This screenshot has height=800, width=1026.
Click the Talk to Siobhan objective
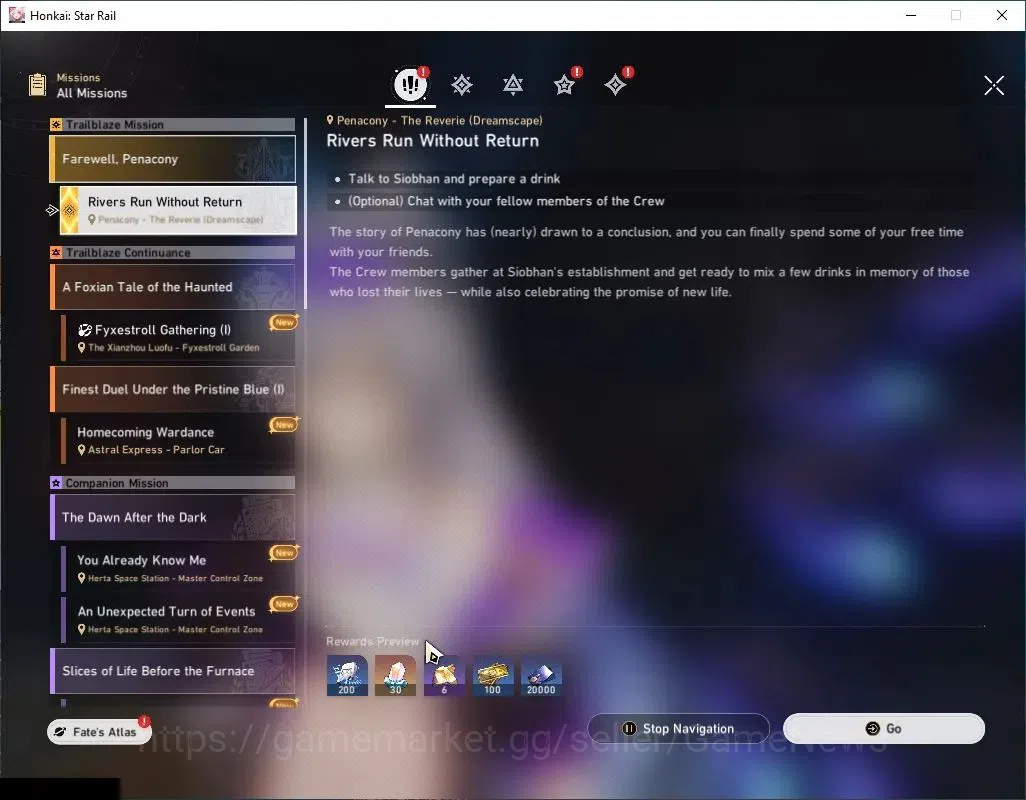(454, 179)
